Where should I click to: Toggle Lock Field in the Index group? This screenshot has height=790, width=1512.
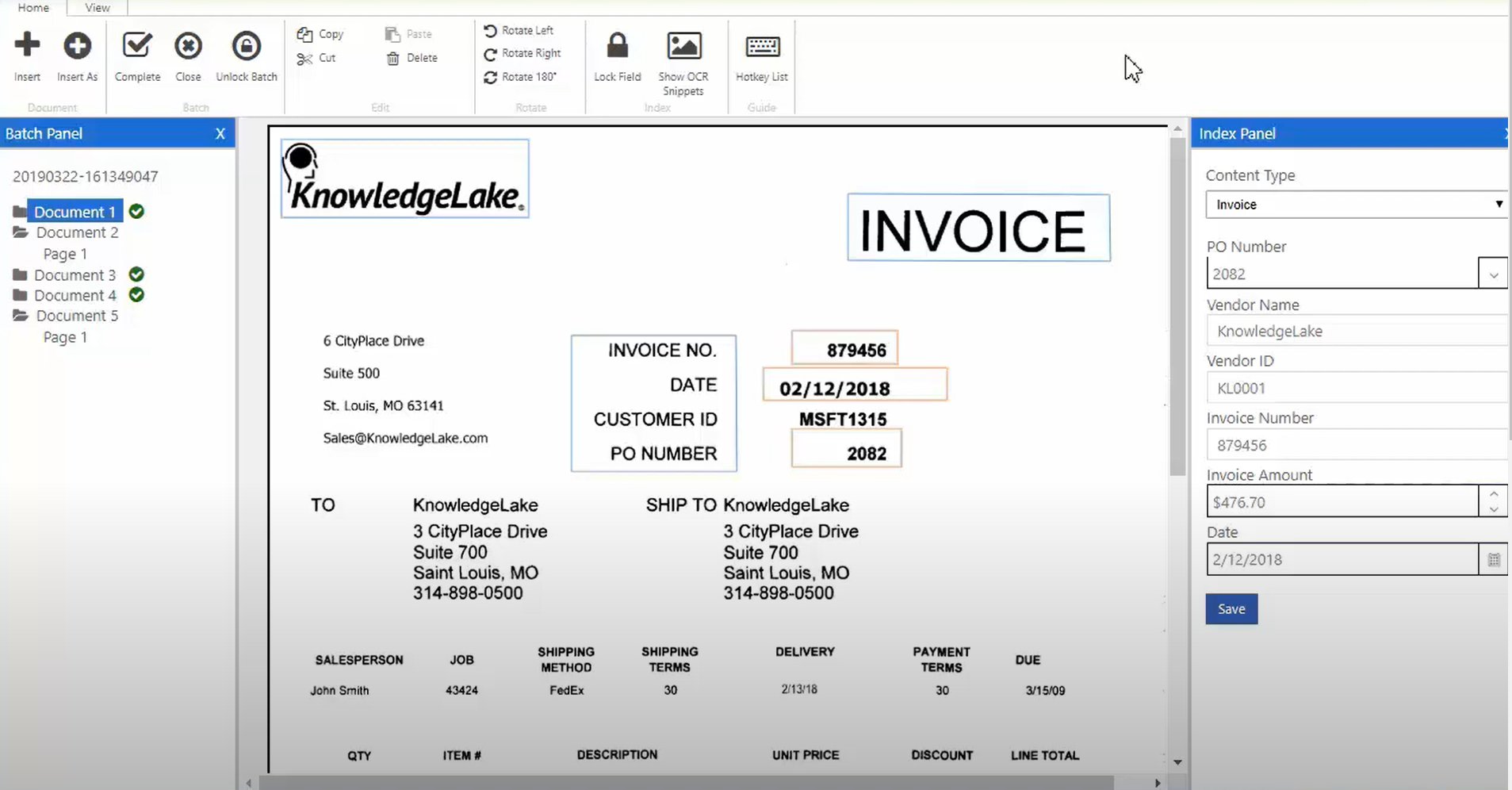[x=617, y=45]
